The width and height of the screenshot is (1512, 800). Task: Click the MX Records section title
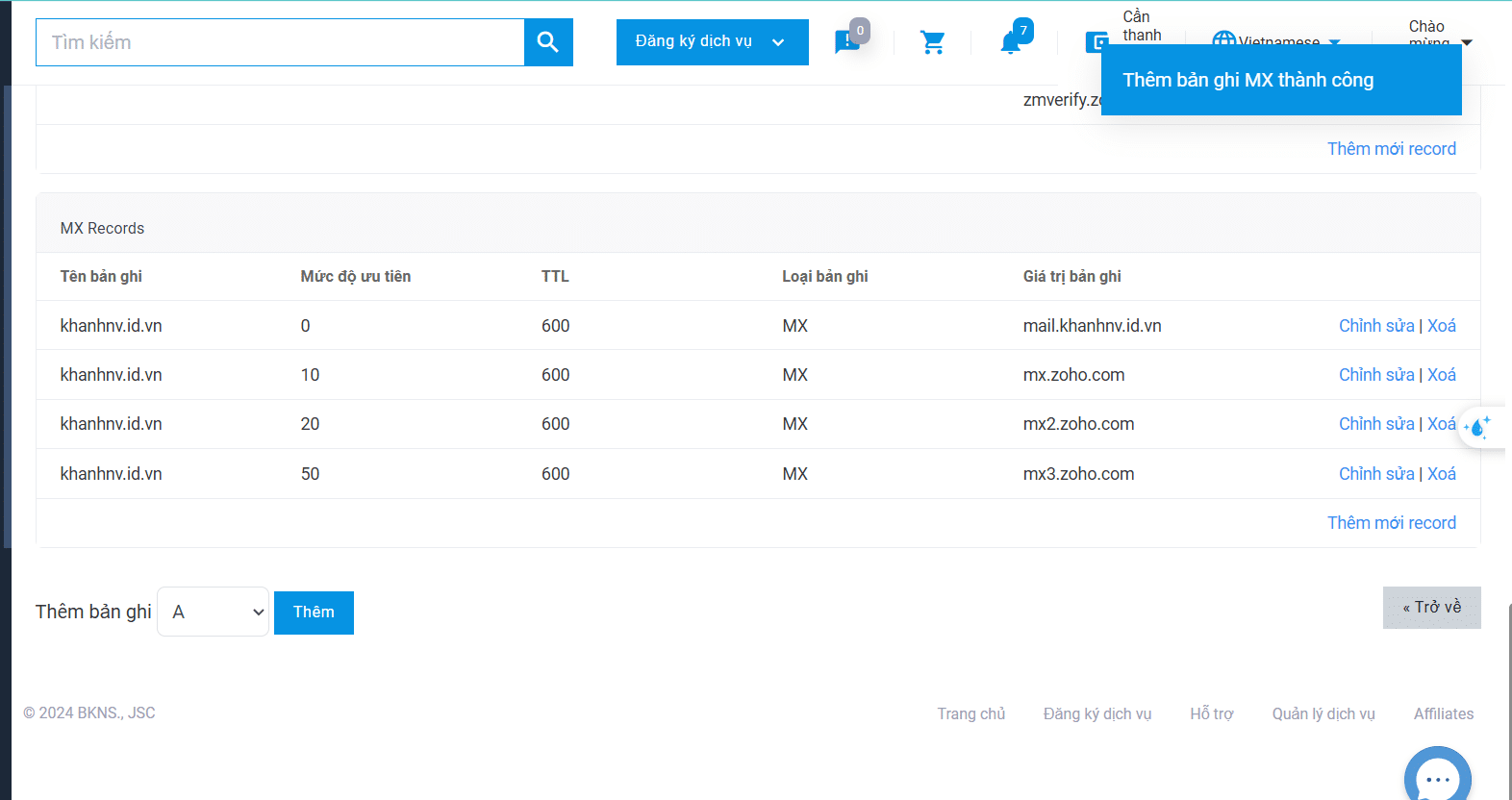(102, 228)
